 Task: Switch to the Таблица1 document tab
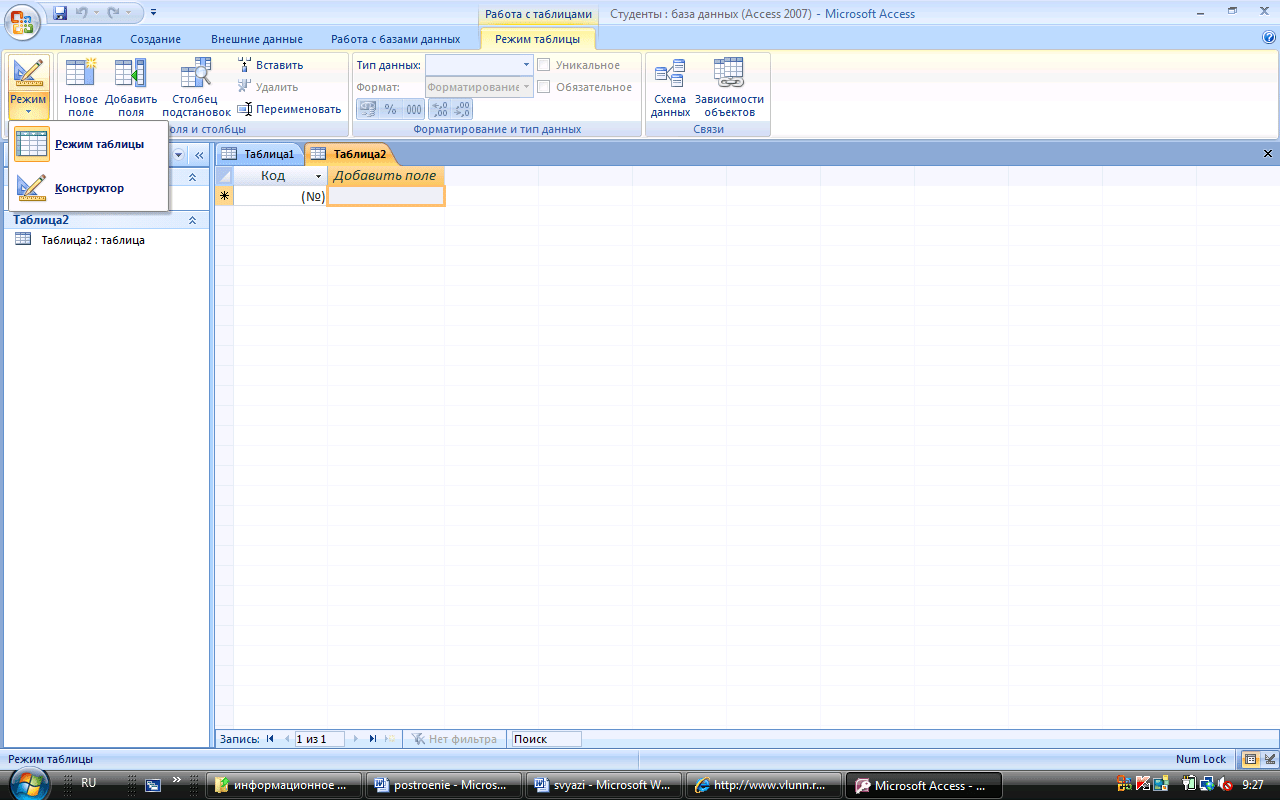click(x=260, y=154)
